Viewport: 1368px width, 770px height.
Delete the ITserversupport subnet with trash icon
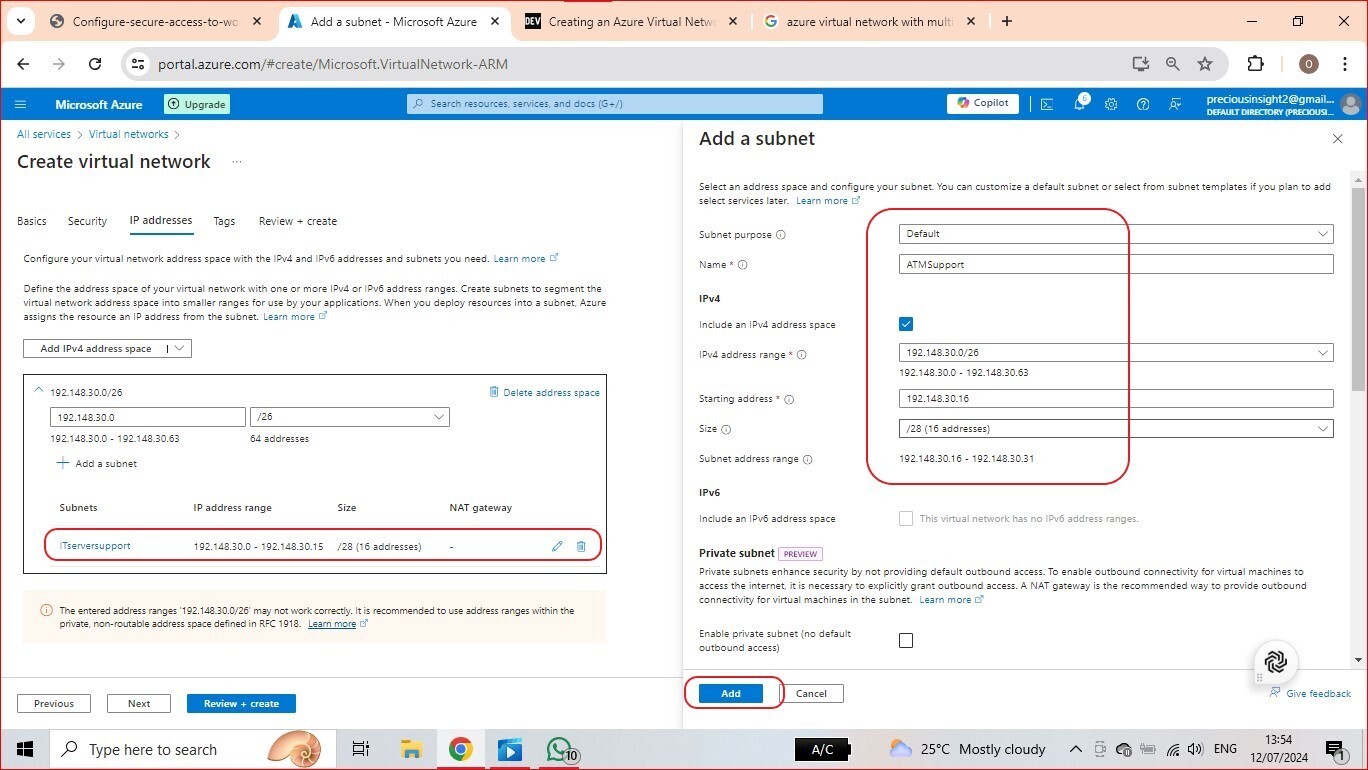click(x=581, y=546)
